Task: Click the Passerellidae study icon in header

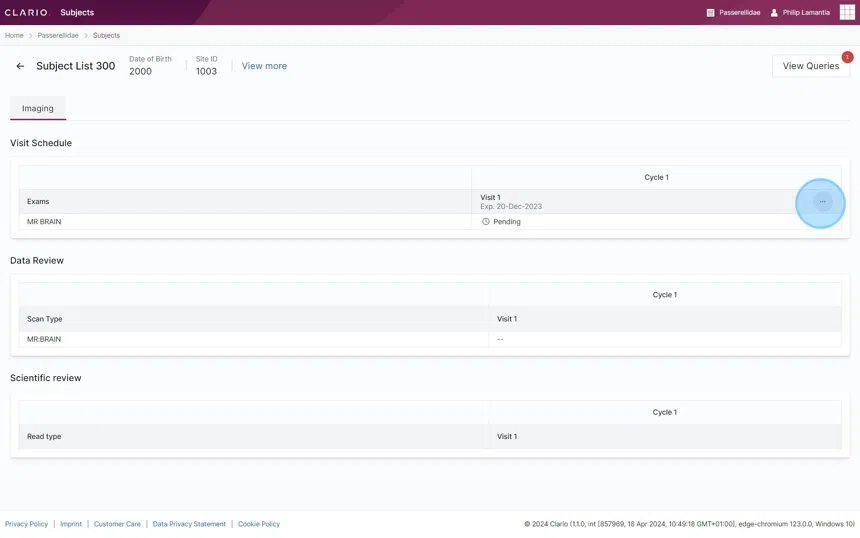Action: 710,13
